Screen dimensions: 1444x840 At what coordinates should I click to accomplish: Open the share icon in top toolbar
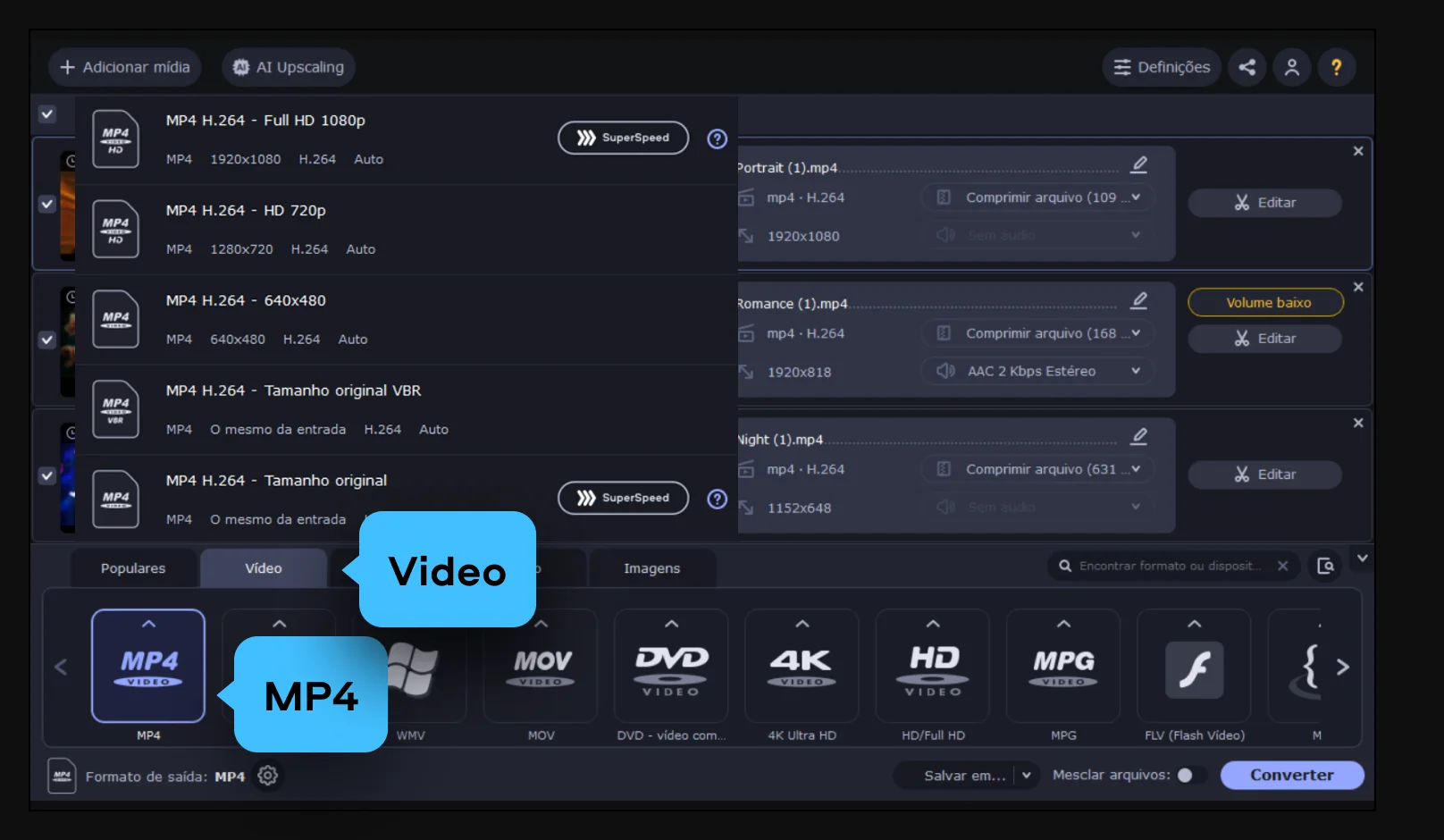pos(1247,67)
